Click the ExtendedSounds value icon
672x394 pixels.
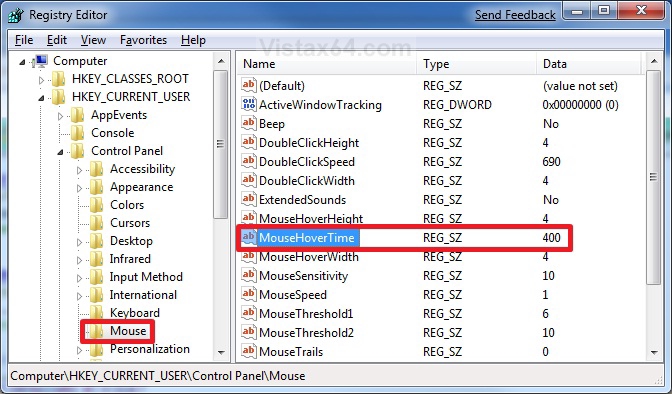pos(249,199)
